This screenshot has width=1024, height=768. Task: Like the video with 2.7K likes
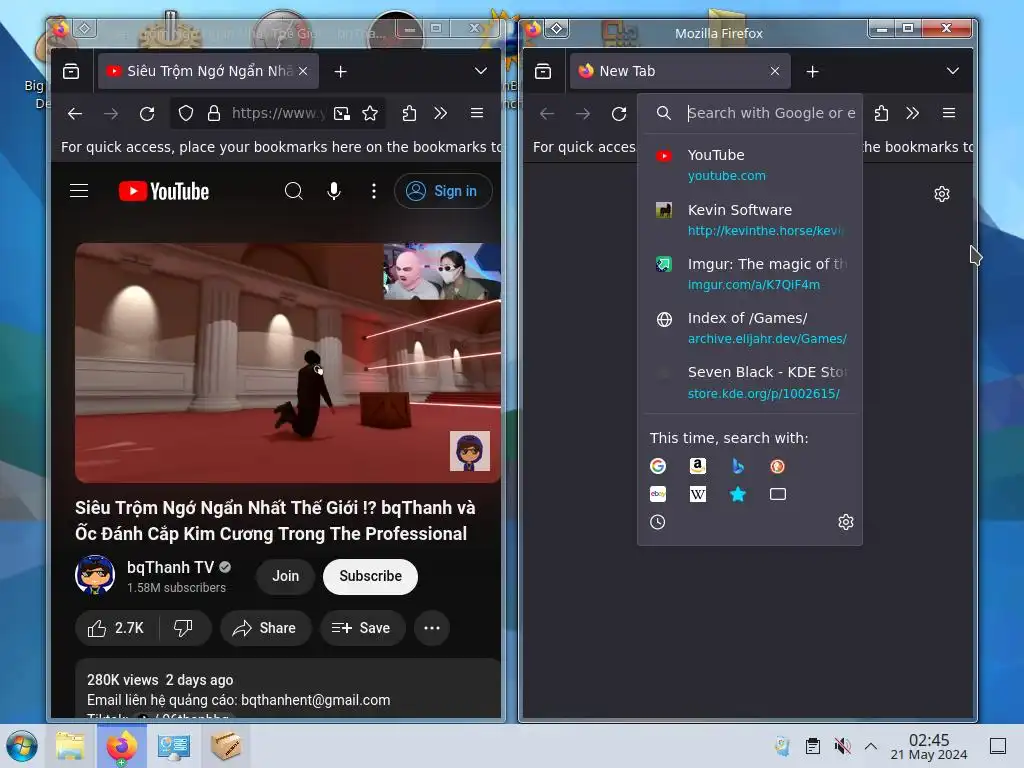pyautogui.click(x=116, y=628)
